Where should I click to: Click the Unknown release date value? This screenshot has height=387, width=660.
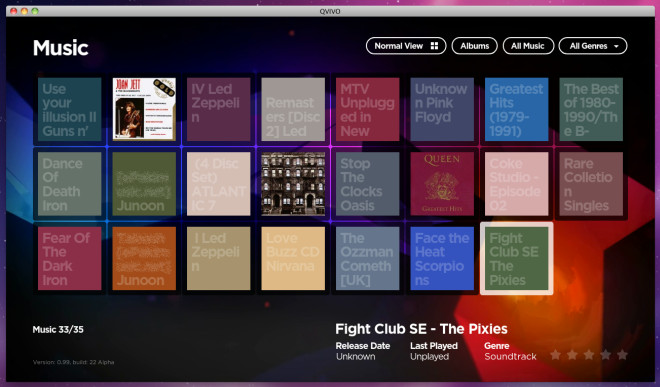pos(355,357)
